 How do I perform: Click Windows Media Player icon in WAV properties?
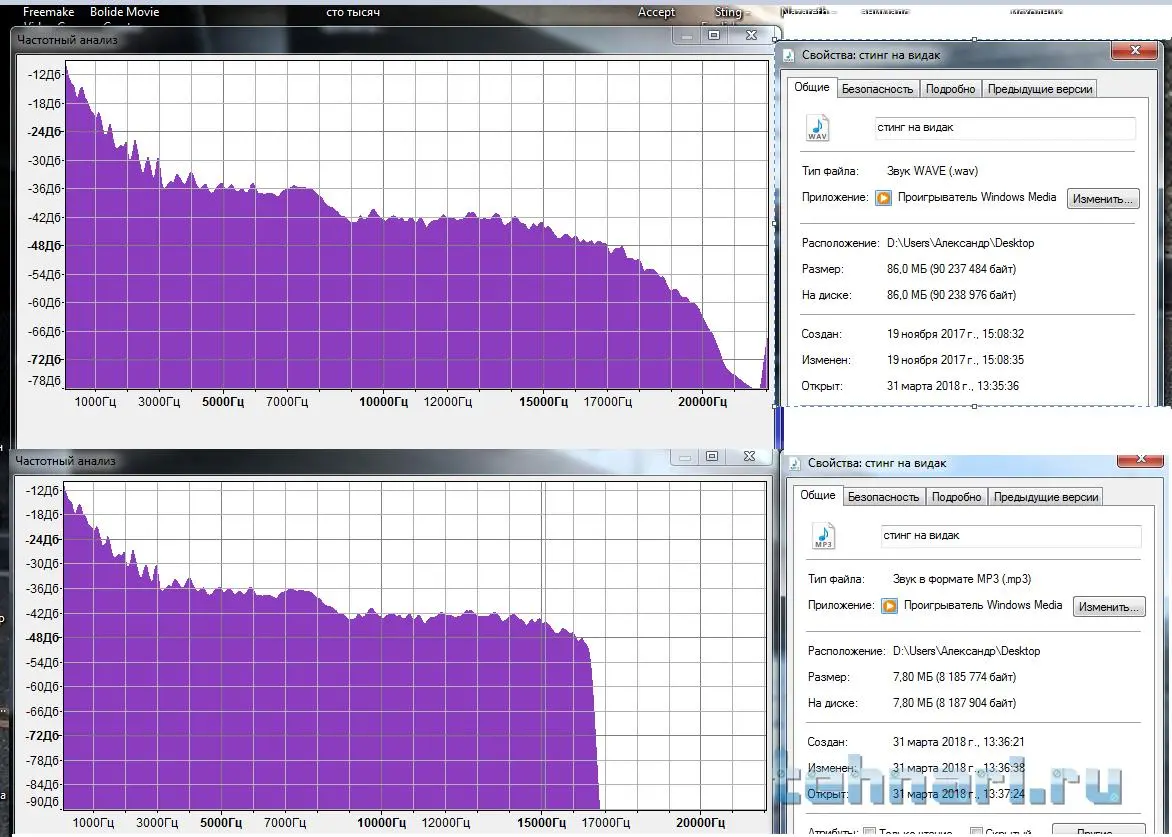pos(883,198)
